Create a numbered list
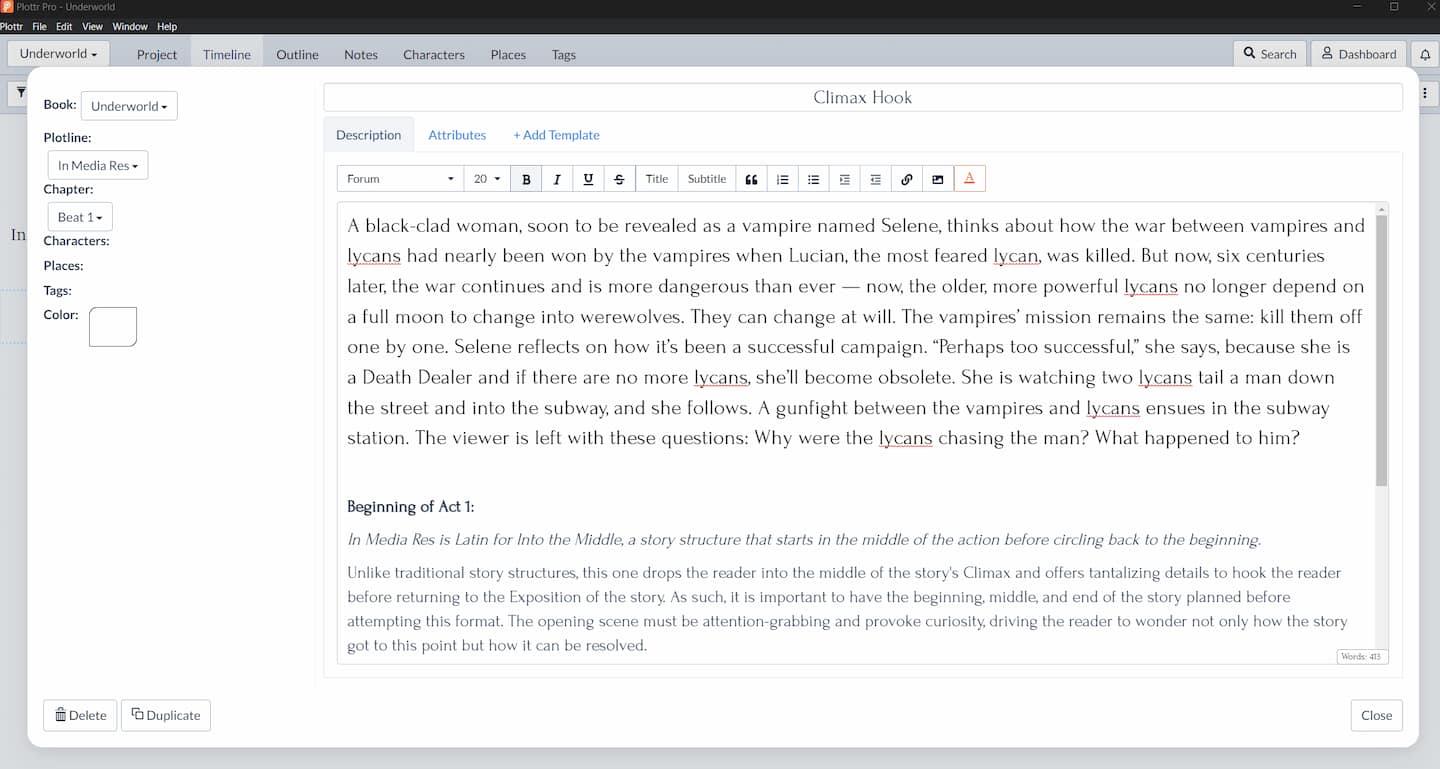This screenshot has height=769, width=1440. coord(783,178)
